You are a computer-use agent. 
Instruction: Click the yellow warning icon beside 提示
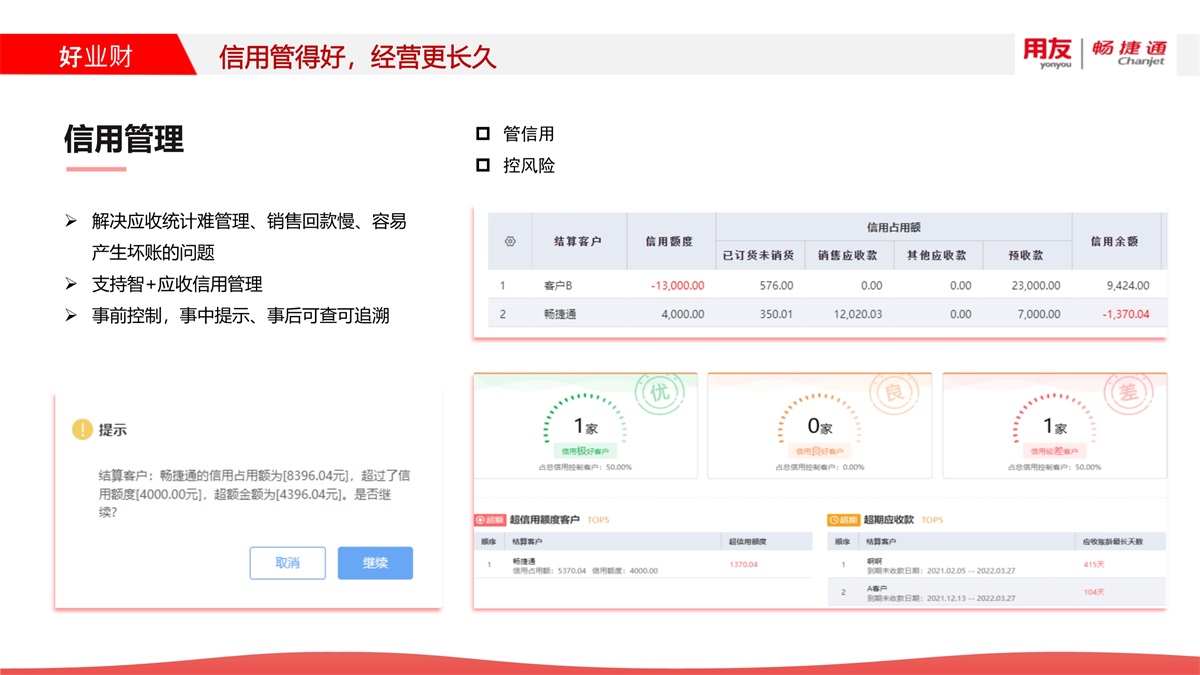pyautogui.click(x=82, y=430)
